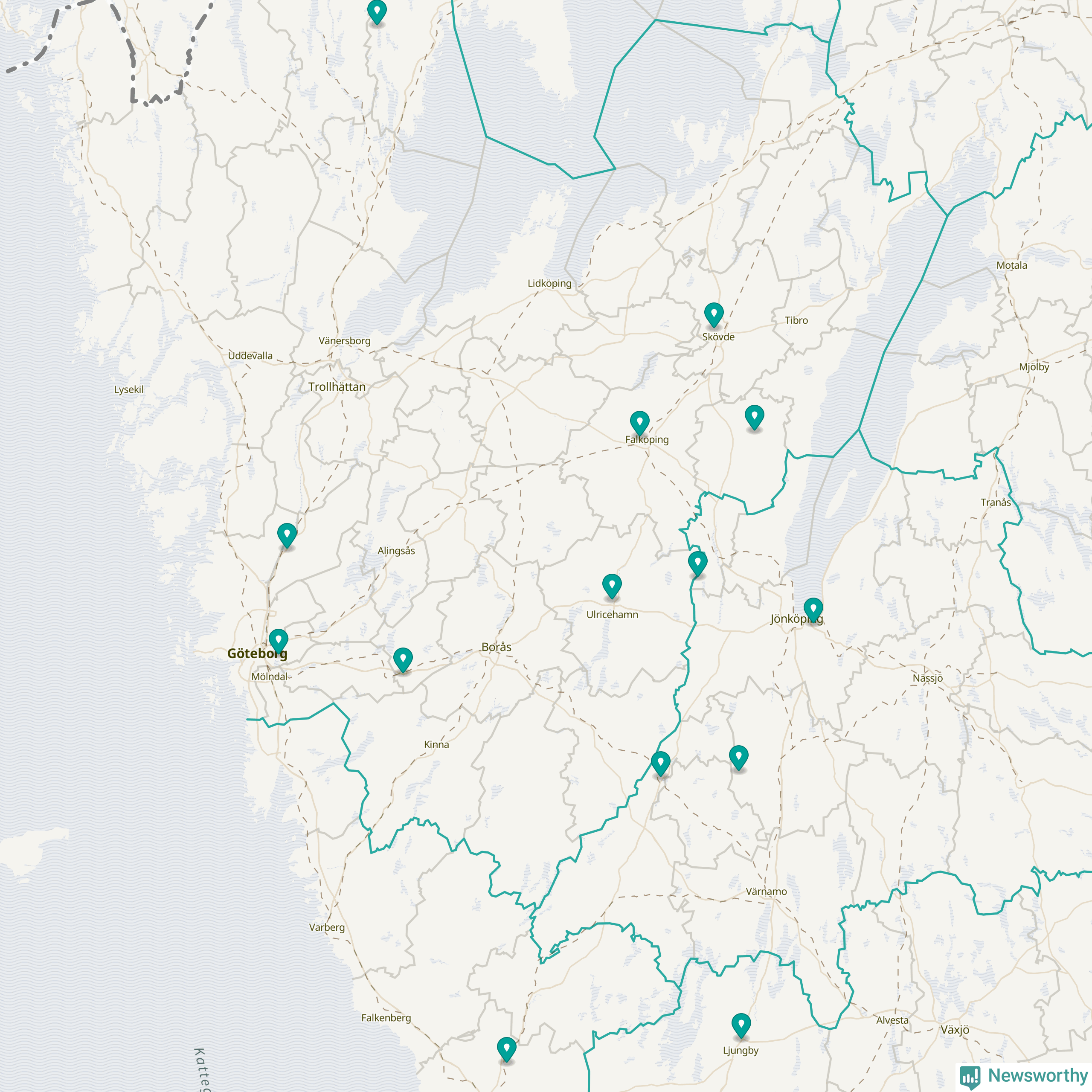Click the Motala town label

[x=1012, y=266]
